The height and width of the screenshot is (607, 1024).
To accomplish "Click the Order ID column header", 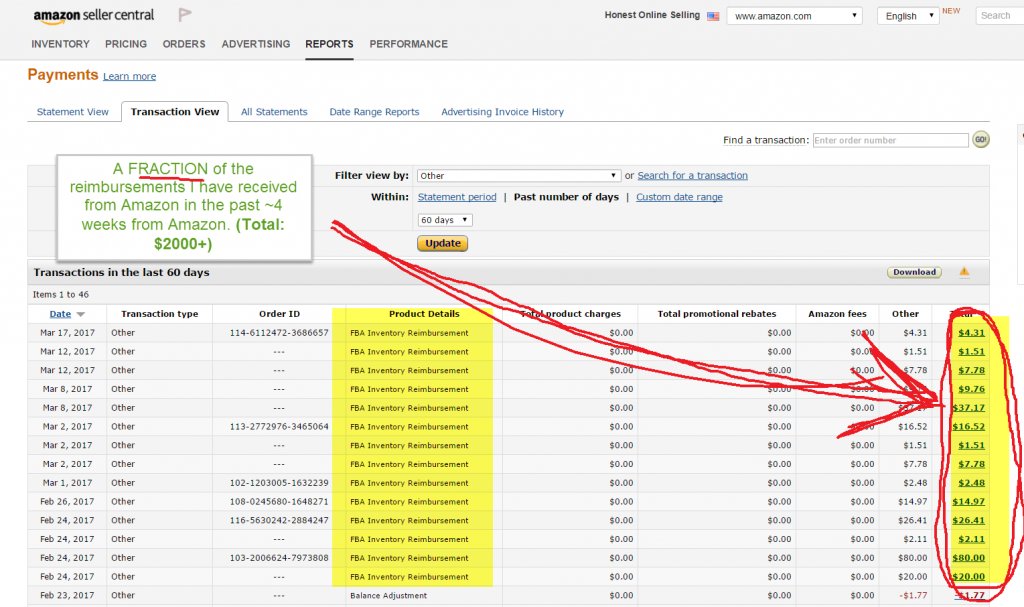I will click(279, 314).
